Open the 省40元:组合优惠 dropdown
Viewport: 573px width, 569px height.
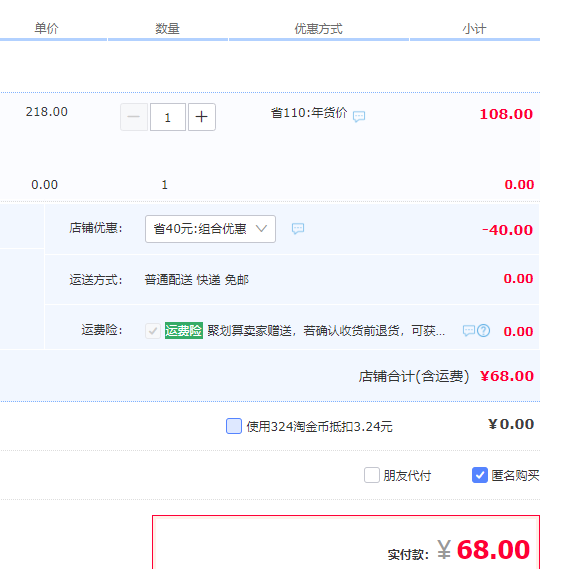(210, 229)
